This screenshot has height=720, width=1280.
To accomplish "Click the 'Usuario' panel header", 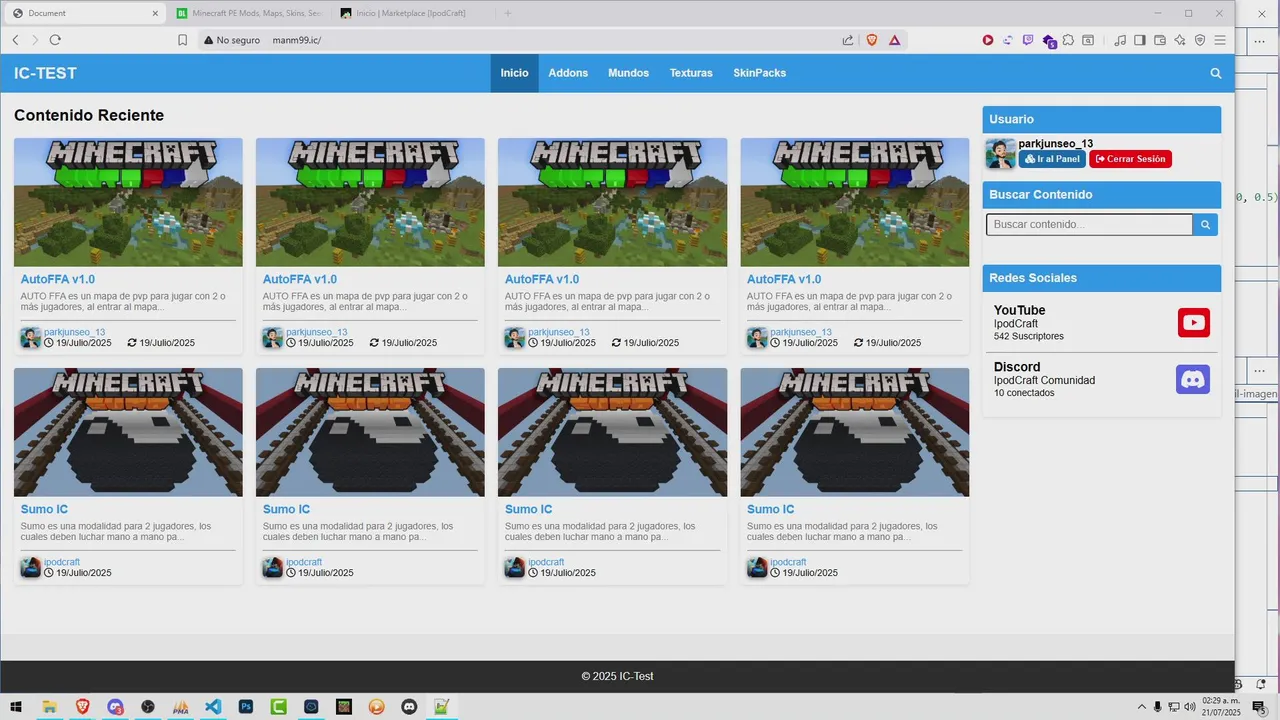I will pyautogui.click(x=1101, y=119).
